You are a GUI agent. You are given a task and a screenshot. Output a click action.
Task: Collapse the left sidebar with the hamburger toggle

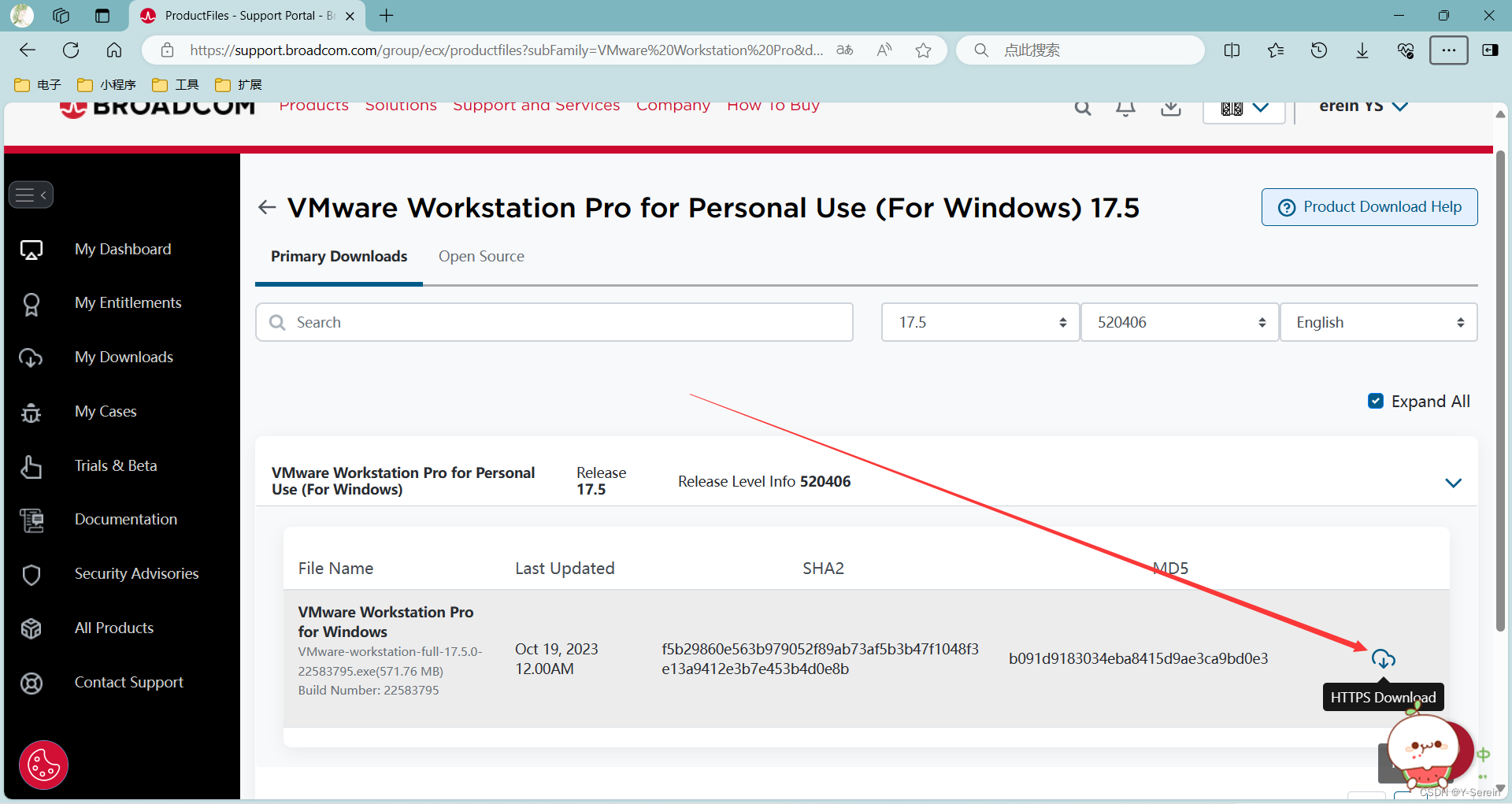31,195
